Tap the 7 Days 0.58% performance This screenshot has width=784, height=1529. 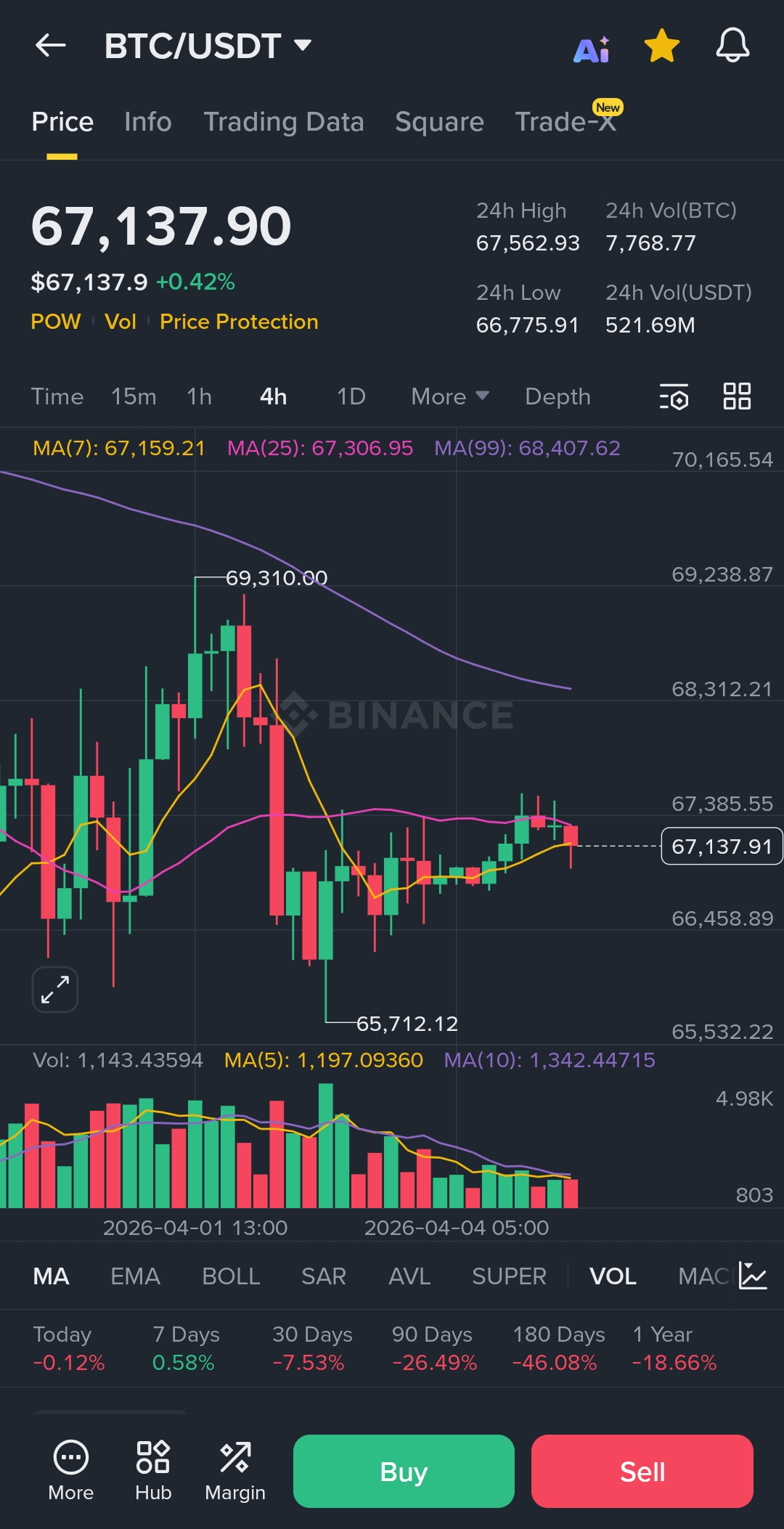(x=186, y=1348)
